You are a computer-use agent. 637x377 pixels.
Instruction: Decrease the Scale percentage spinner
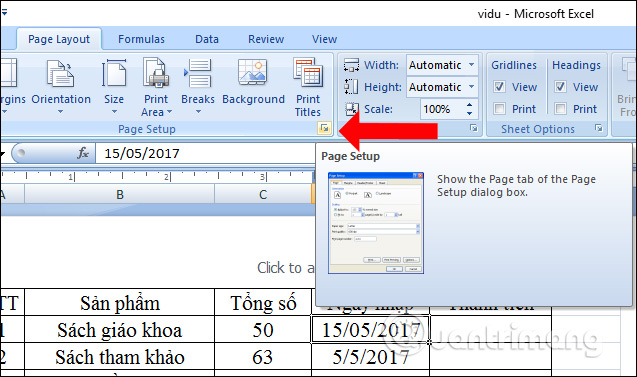(x=470, y=113)
